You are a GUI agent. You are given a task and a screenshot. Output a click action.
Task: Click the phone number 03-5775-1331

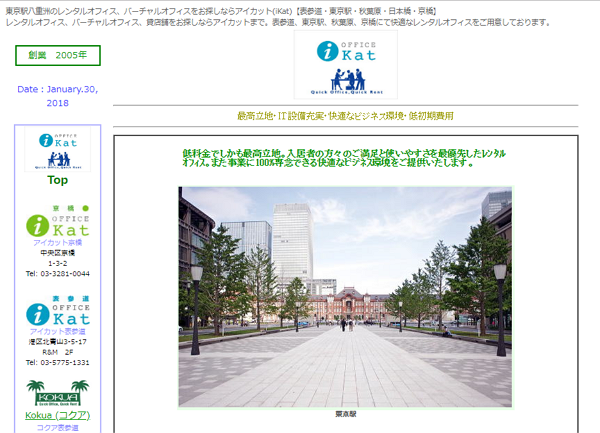click(57, 362)
